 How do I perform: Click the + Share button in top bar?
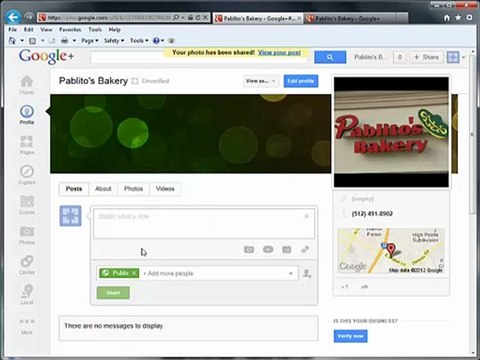point(426,57)
